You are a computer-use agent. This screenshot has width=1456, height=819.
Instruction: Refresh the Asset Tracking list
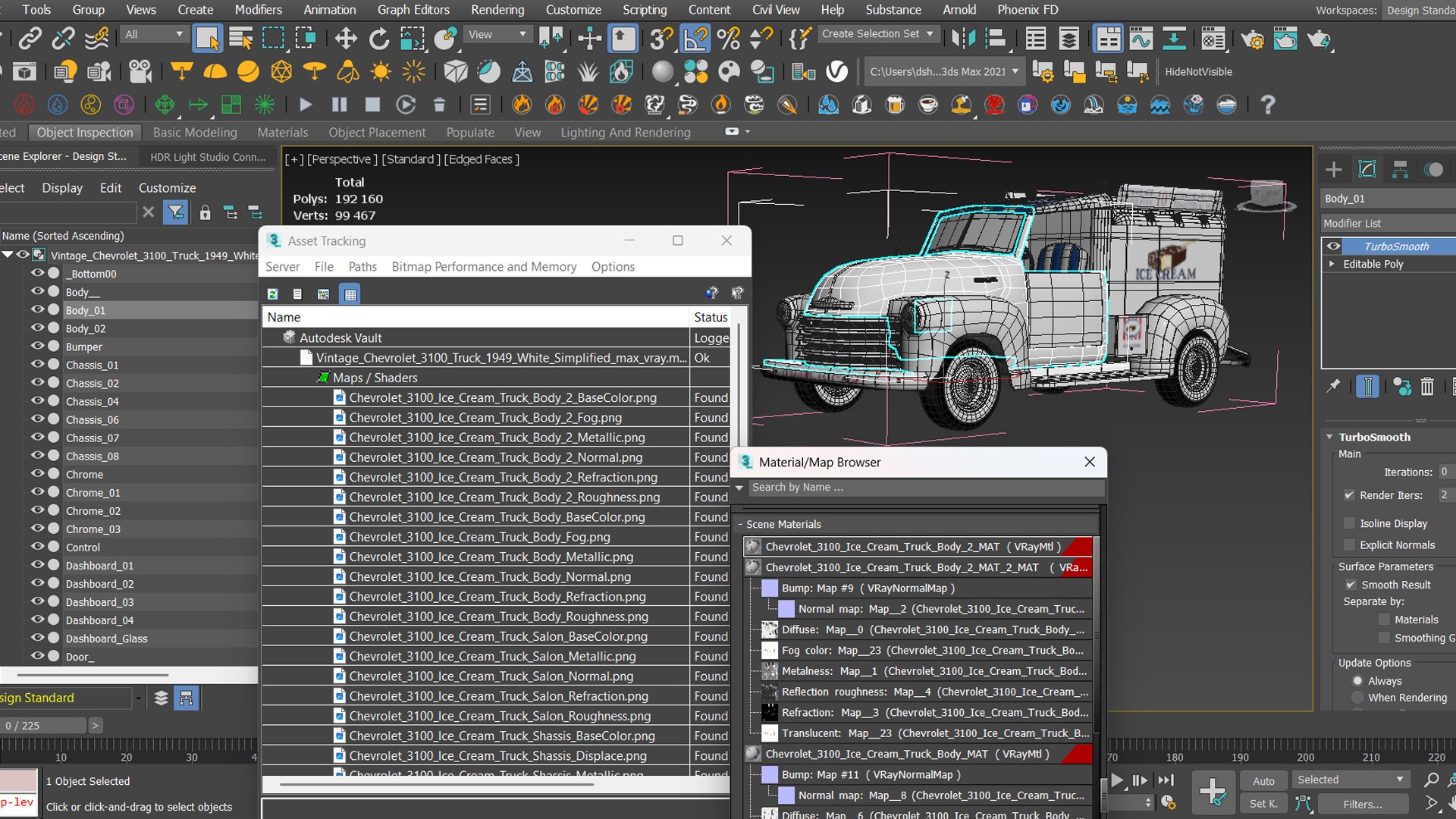tap(273, 294)
